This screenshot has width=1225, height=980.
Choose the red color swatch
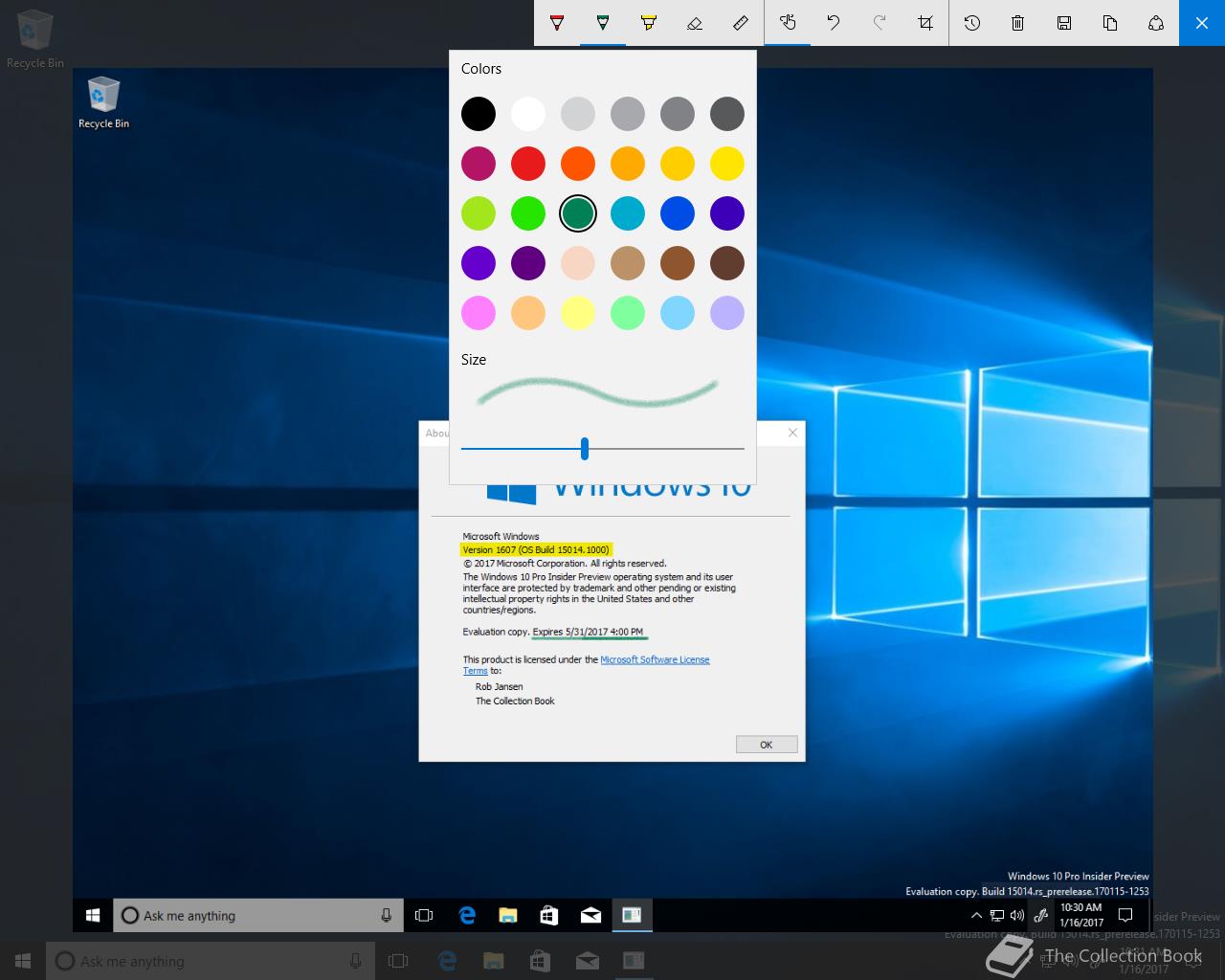pyautogui.click(x=528, y=164)
